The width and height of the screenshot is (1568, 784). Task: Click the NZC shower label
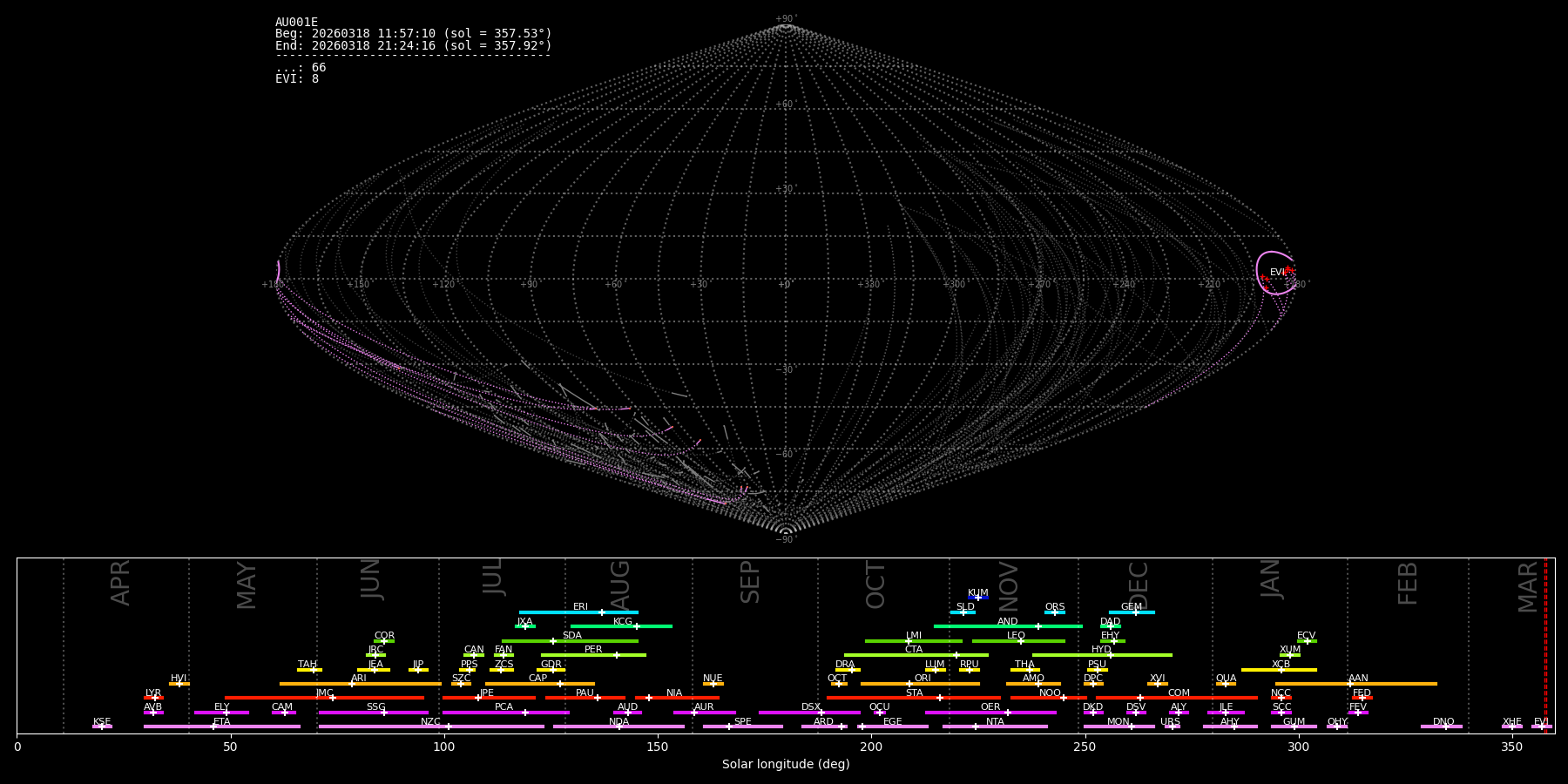(430, 722)
